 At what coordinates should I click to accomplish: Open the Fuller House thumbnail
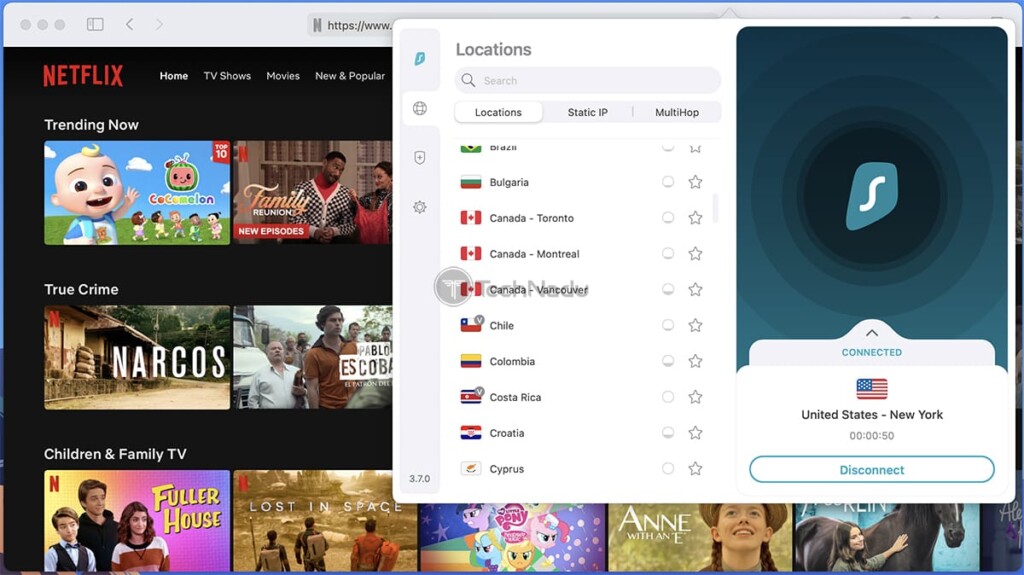[x=137, y=521]
